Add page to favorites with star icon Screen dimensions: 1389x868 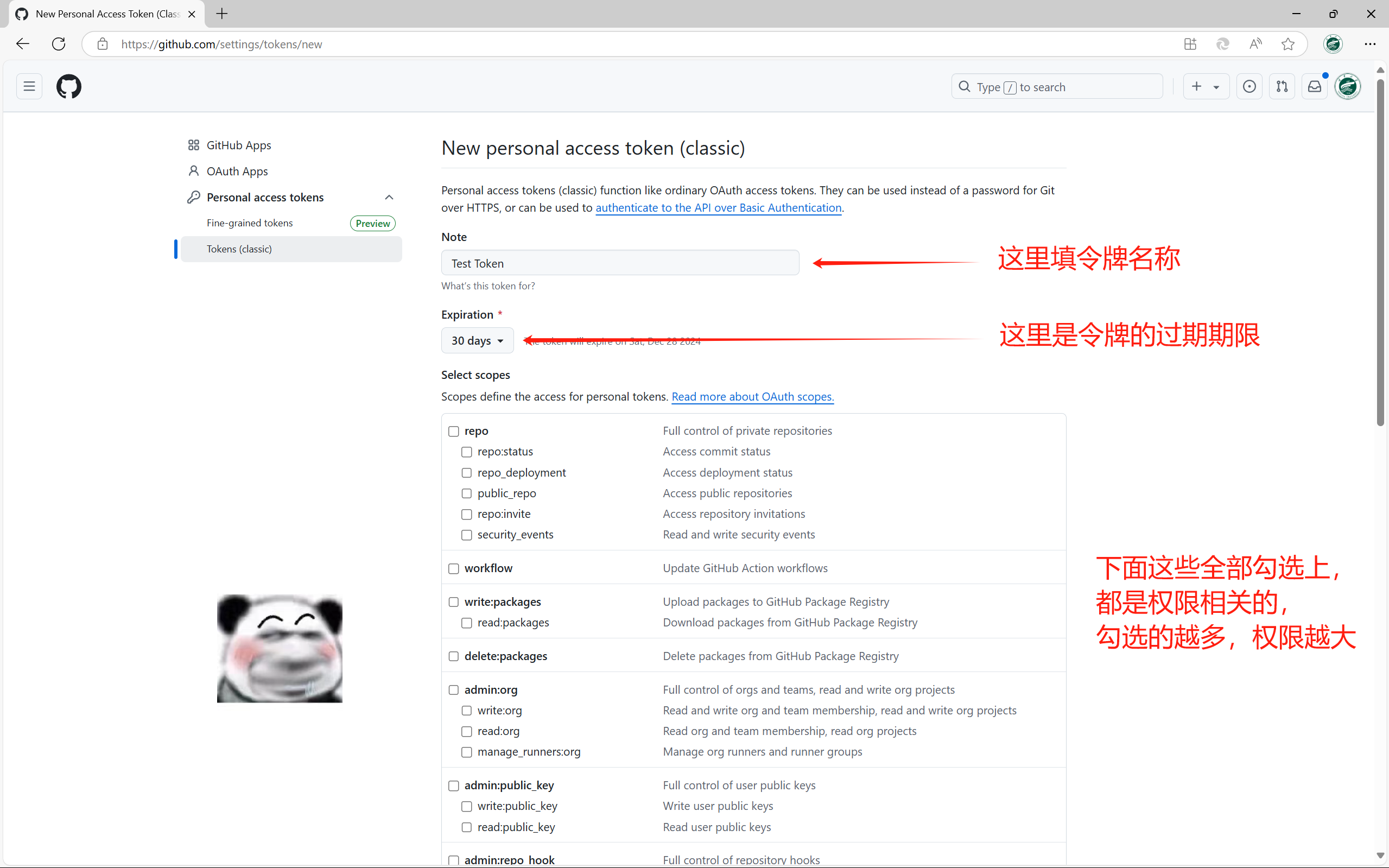tap(1288, 44)
